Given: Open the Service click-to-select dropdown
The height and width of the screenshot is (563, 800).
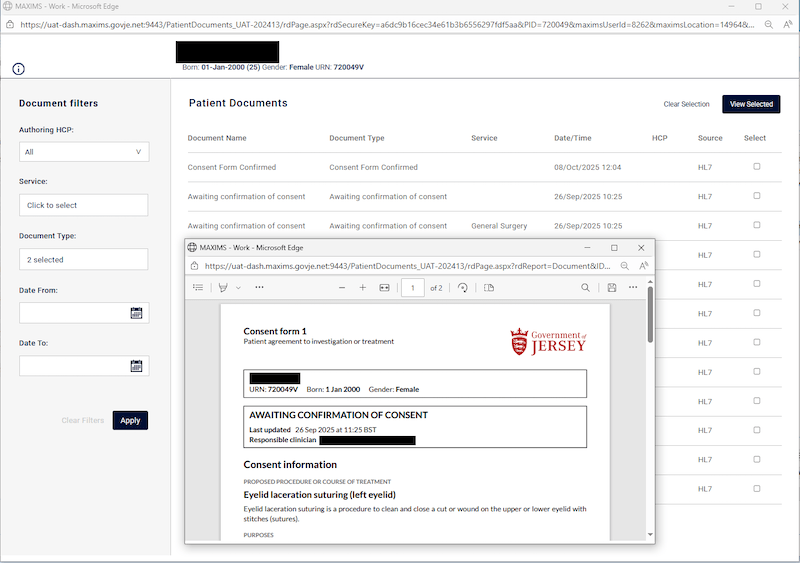Looking at the screenshot, I should click(84, 205).
